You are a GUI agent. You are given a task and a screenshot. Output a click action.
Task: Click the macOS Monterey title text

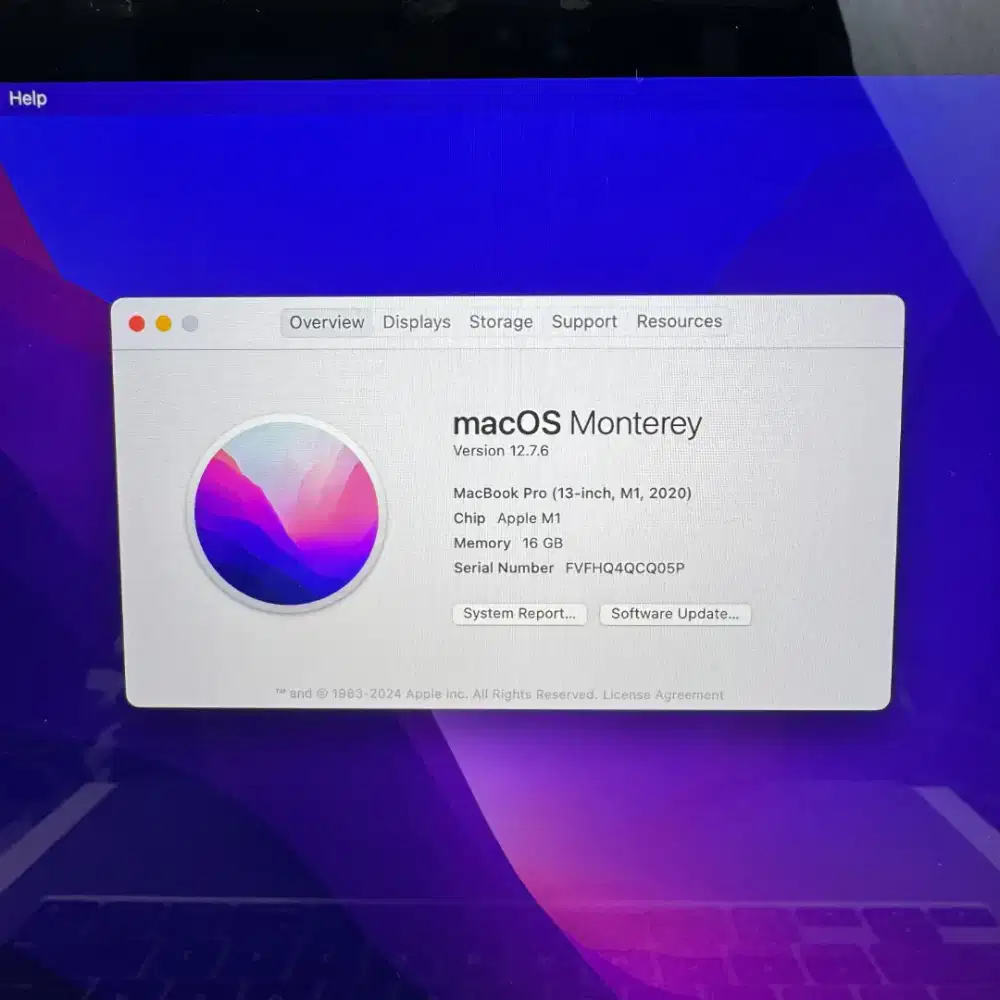coord(577,423)
